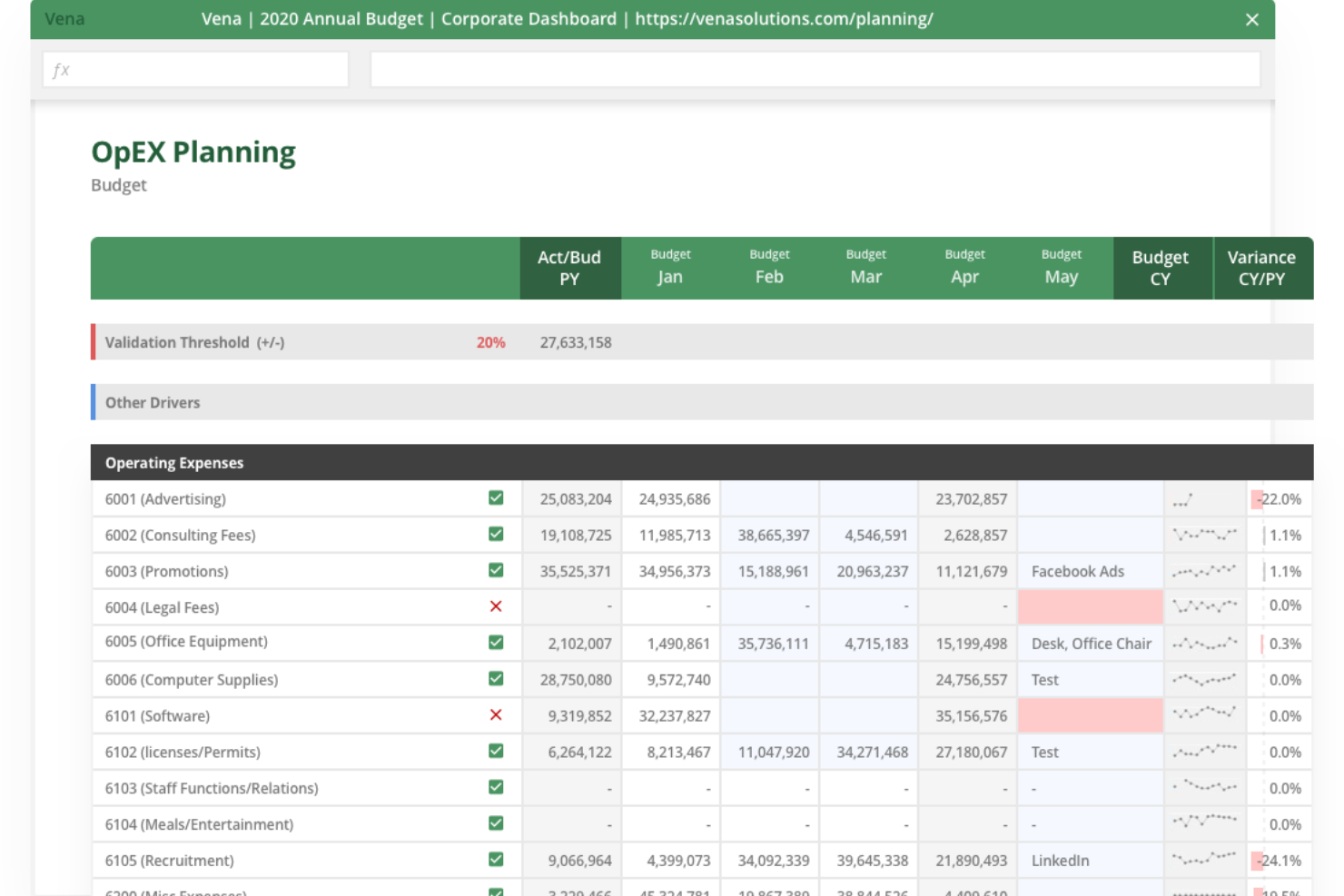Toggle the 6104 (Meals/Entertainment) checkbox
Viewport: 1344px width, 896px height.
point(496,823)
